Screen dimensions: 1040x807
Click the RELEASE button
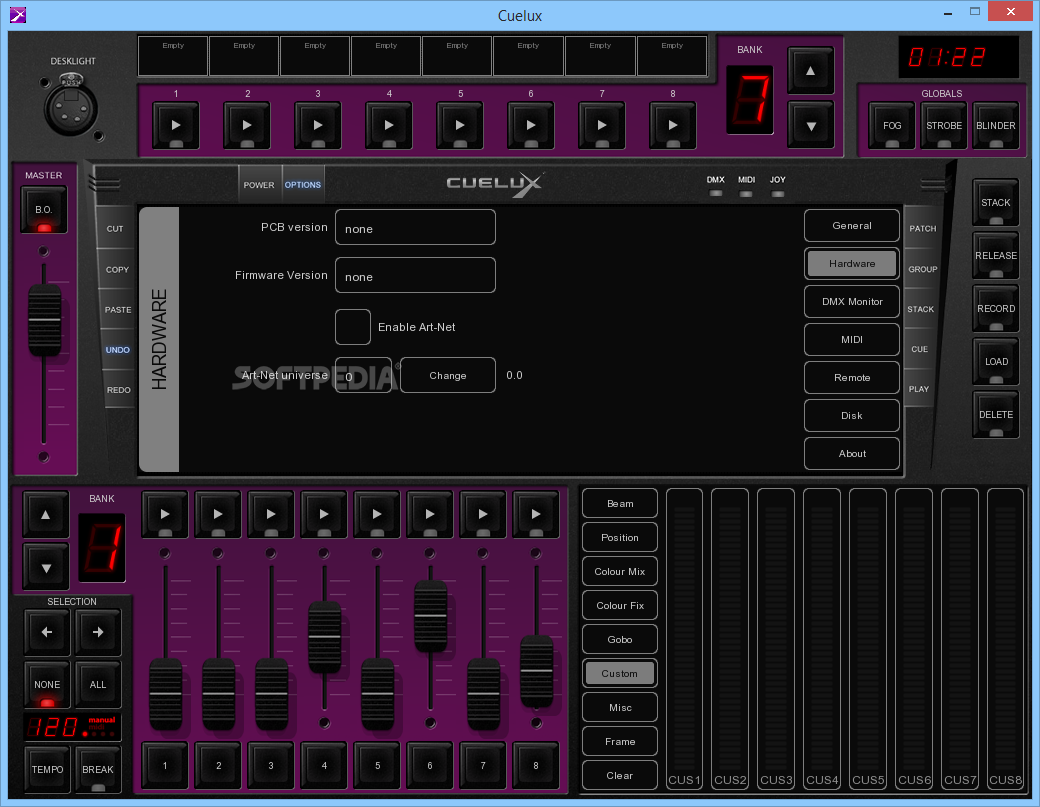[996, 255]
